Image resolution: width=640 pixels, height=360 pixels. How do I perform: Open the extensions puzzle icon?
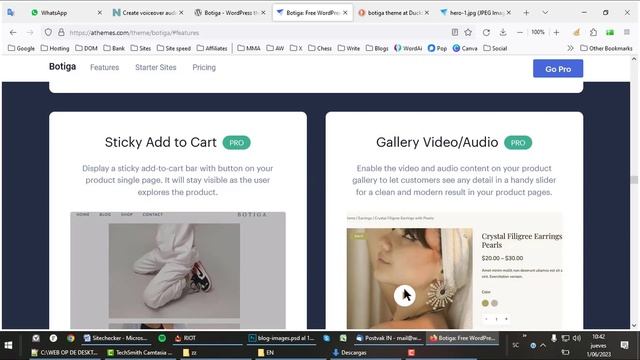pos(593,32)
